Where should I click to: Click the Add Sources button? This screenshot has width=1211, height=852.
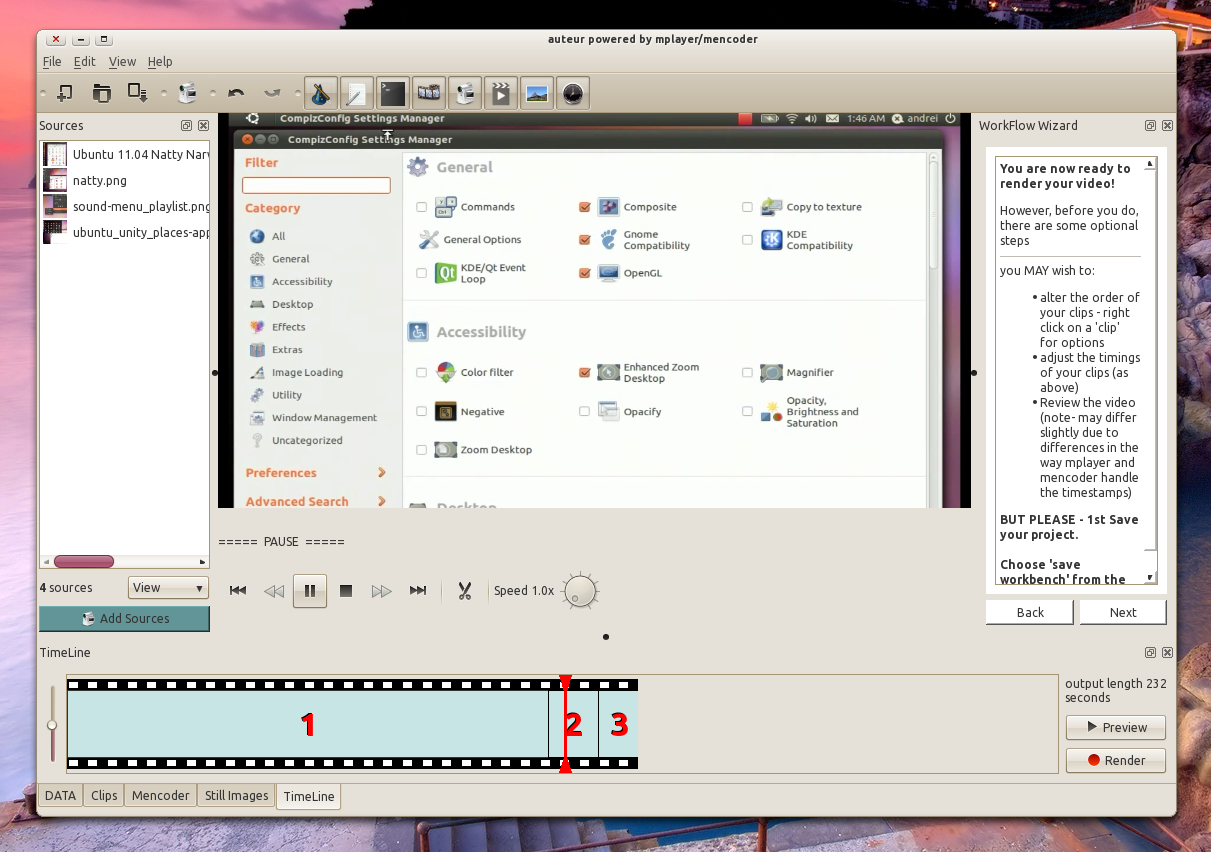[x=125, y=619]
